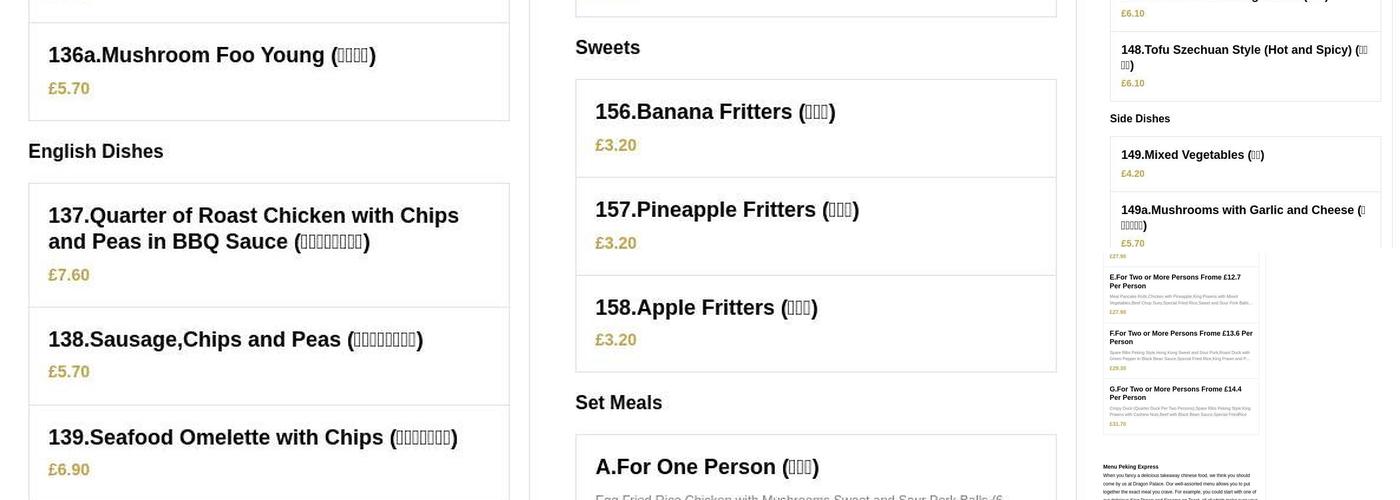Click the Side Dishes heading in side panel

[1140, 119]
